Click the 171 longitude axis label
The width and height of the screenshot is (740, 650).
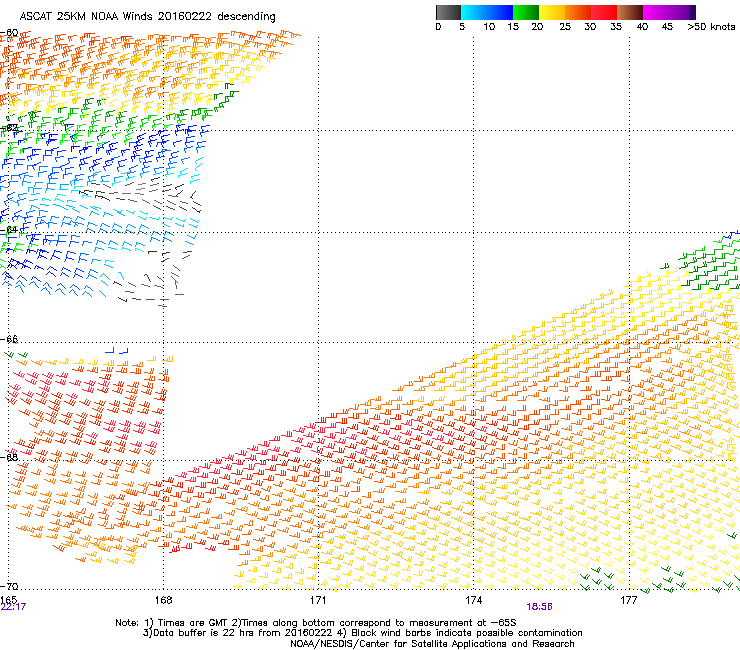pyautogui.click(x=318, y=600)
